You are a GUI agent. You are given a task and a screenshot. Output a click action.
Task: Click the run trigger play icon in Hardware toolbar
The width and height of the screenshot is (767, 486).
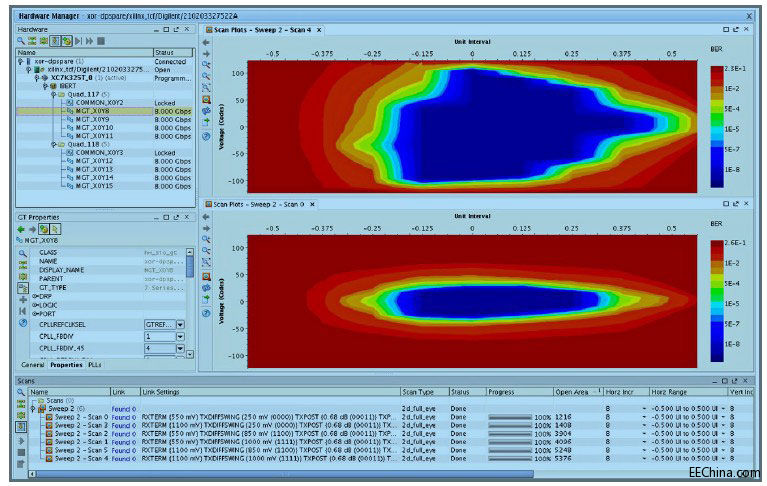[x=78, y=41]
